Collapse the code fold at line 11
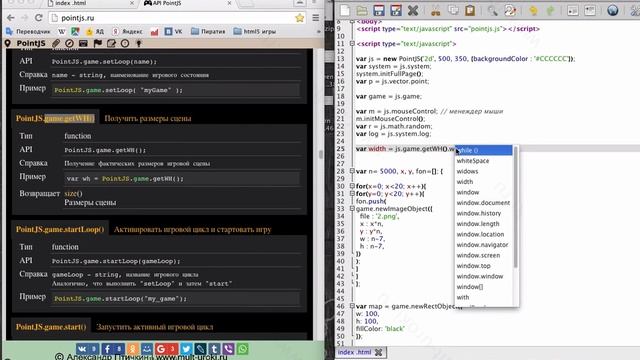This screenshot has height=360, width=640. point(352,44)
